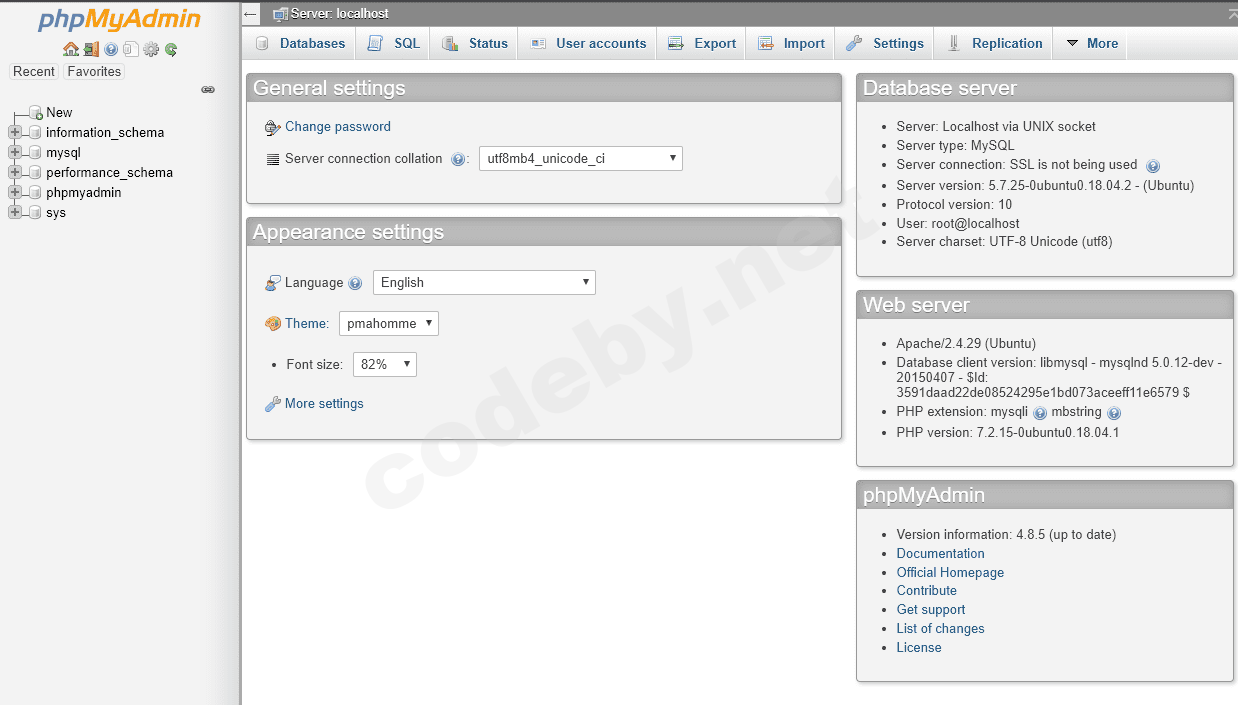The image size is (1238, 705).
Task: Go to the Import tab
Action: coord(791,43)
